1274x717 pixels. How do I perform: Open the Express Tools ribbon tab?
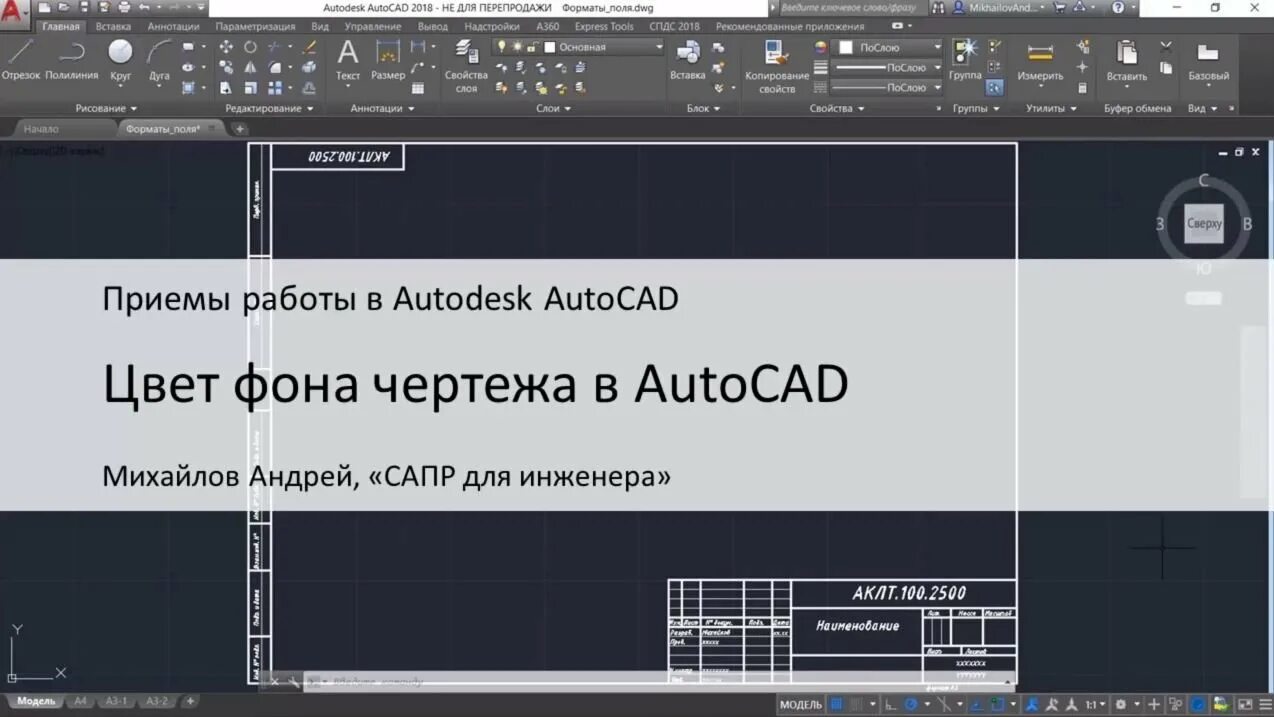(604, 27)
